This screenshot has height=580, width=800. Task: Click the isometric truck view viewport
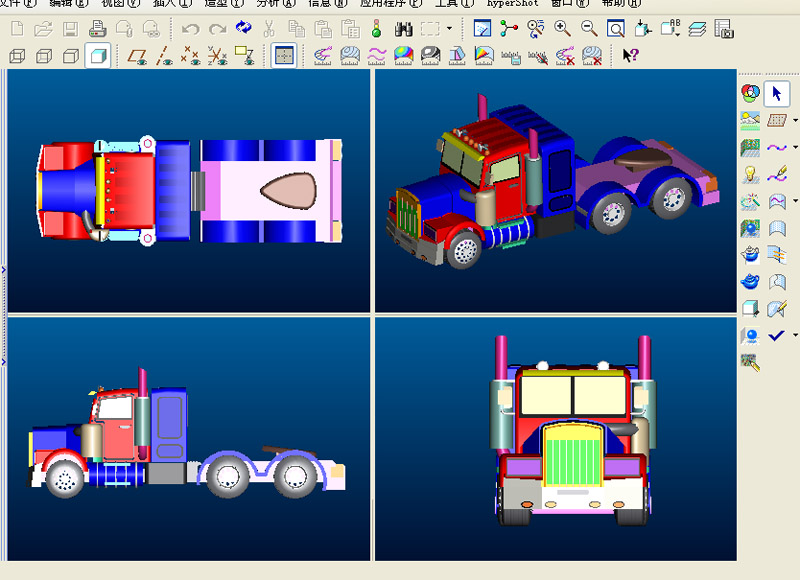(x=556, y=191)
